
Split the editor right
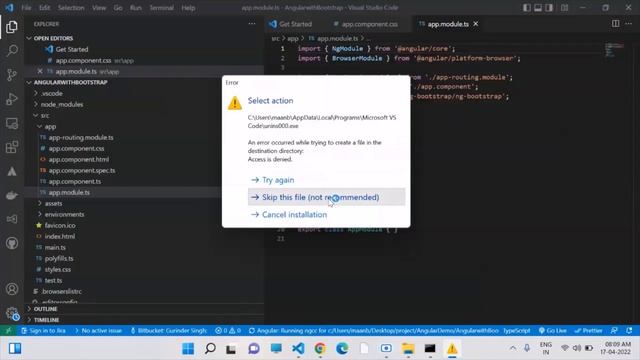click(x=615, y=24)
